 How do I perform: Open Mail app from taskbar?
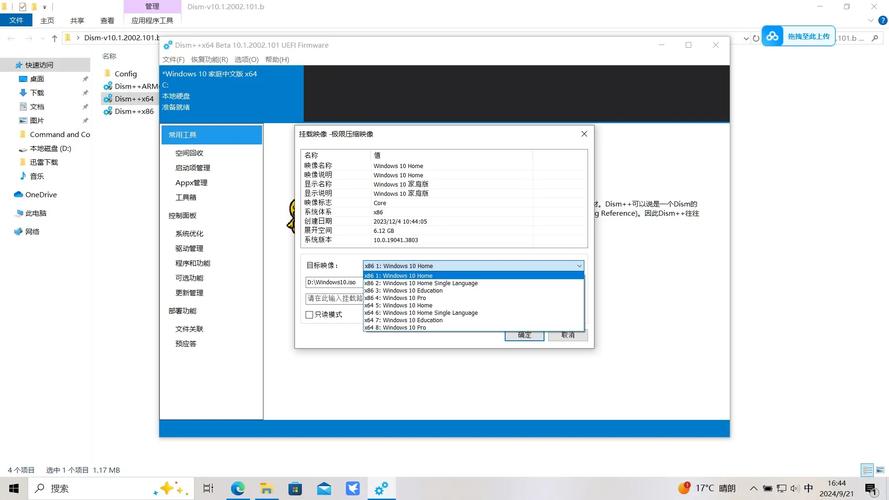[x=324, y=488]
